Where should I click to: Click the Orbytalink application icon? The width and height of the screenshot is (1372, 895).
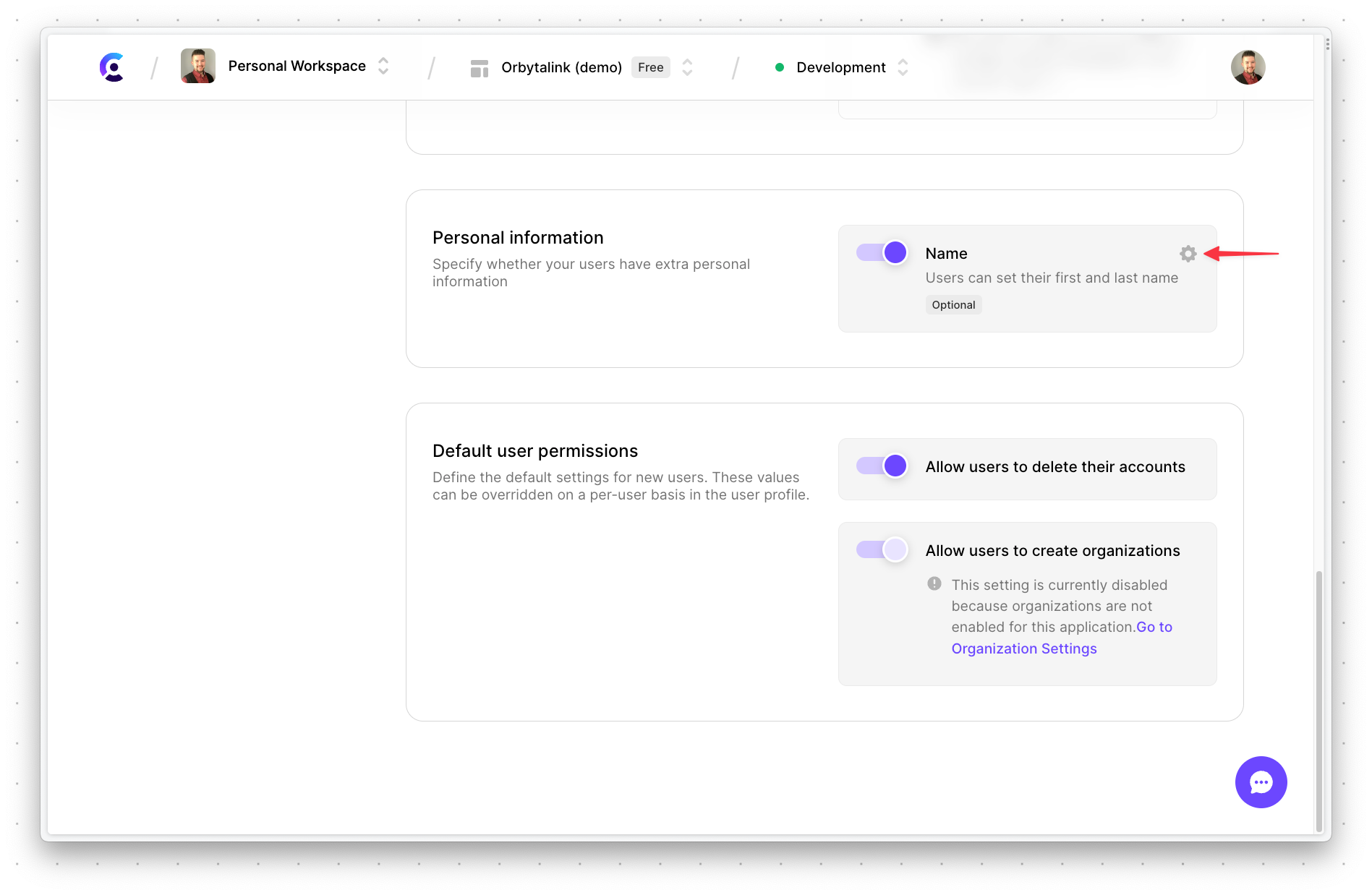[x=479, y=68]
